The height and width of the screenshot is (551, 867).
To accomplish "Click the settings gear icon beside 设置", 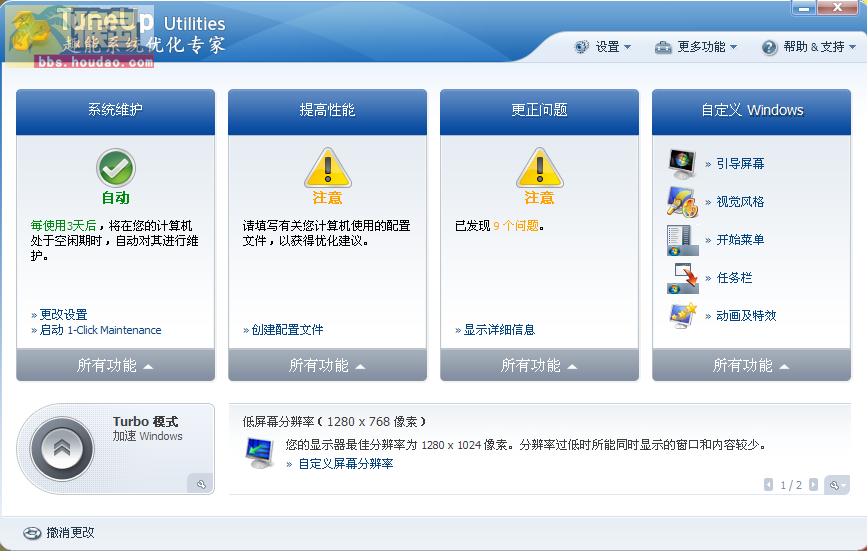I will click(581, 47).
